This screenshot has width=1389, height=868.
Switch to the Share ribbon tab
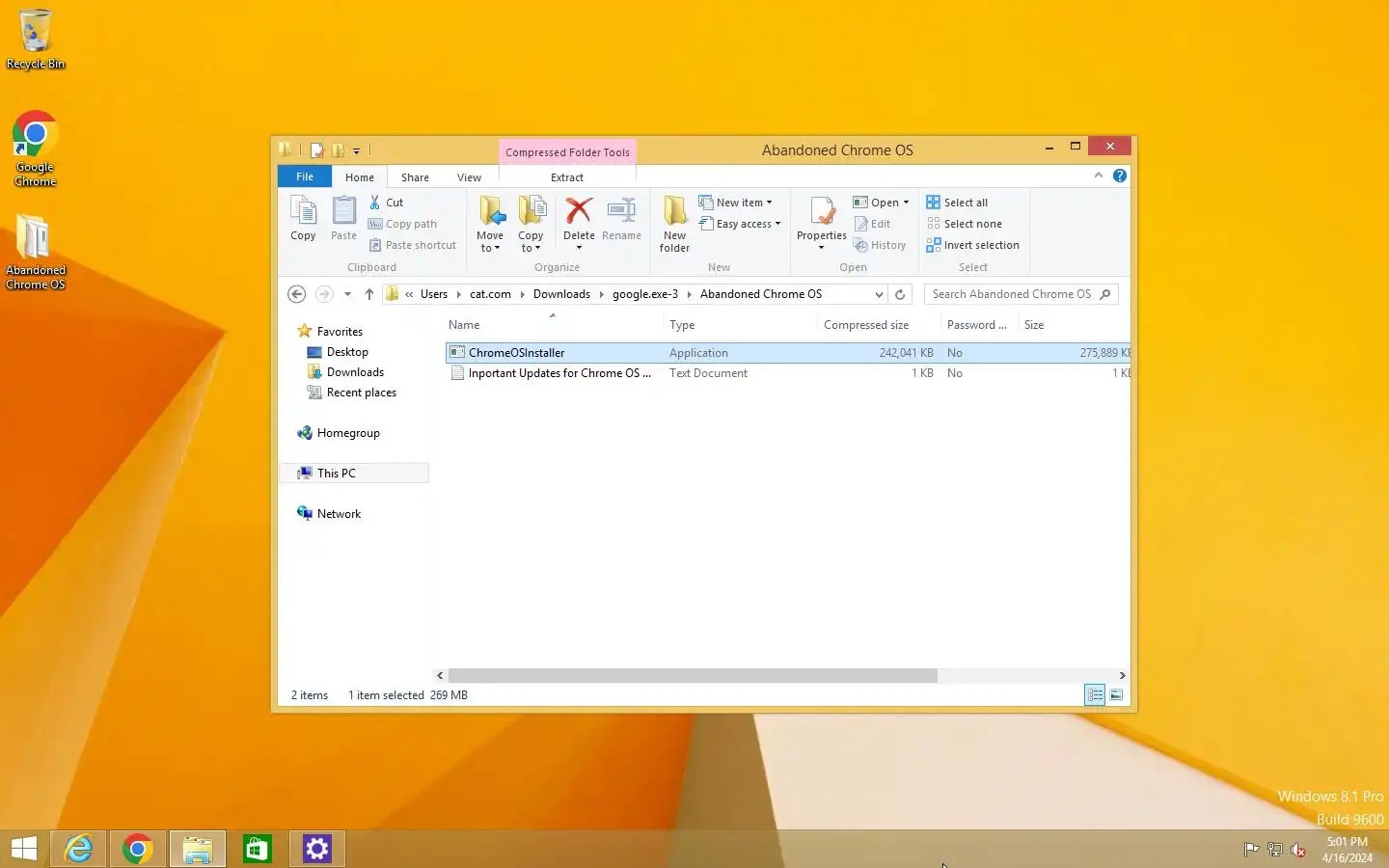(x=415, y=177)
